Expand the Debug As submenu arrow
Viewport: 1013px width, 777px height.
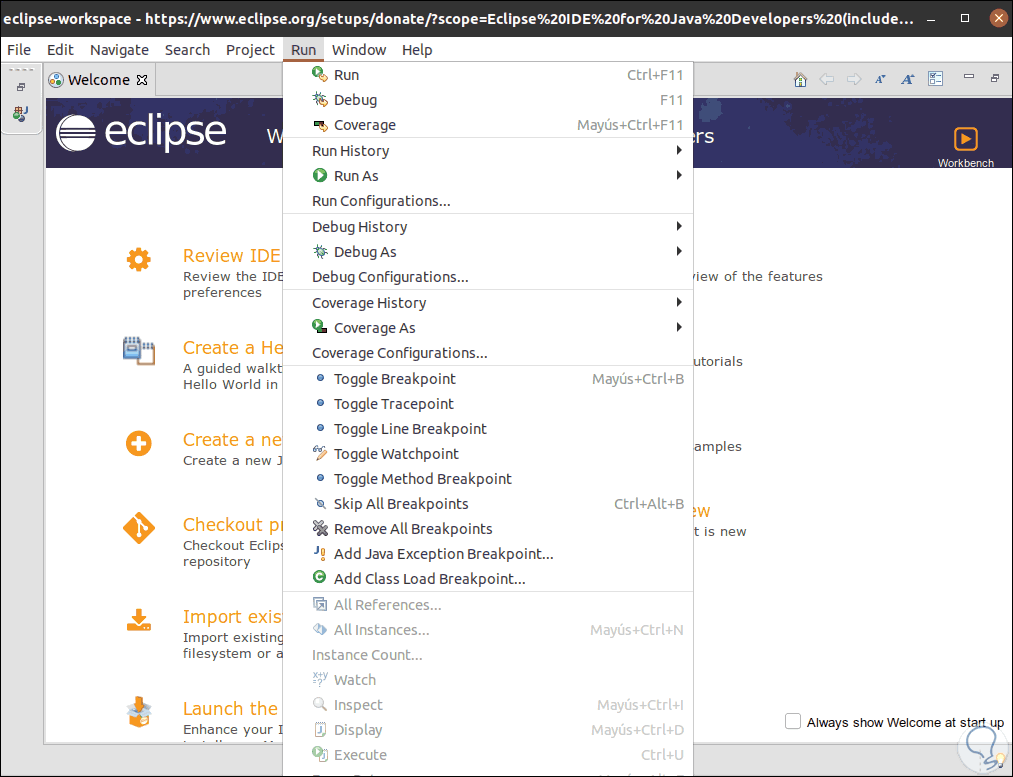click(x=679, y=251)
